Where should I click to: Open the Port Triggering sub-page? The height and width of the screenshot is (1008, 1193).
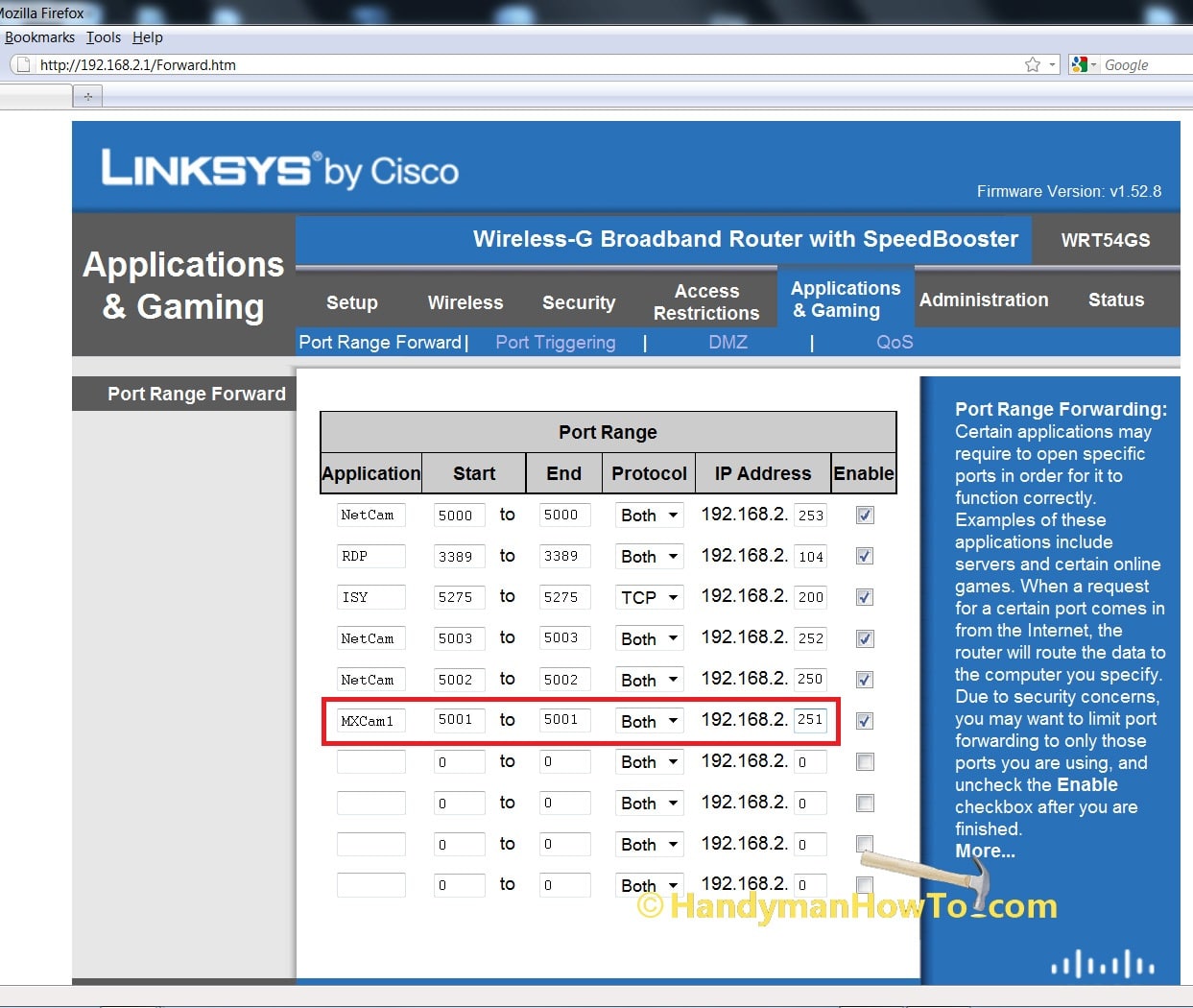pos(556,343)
